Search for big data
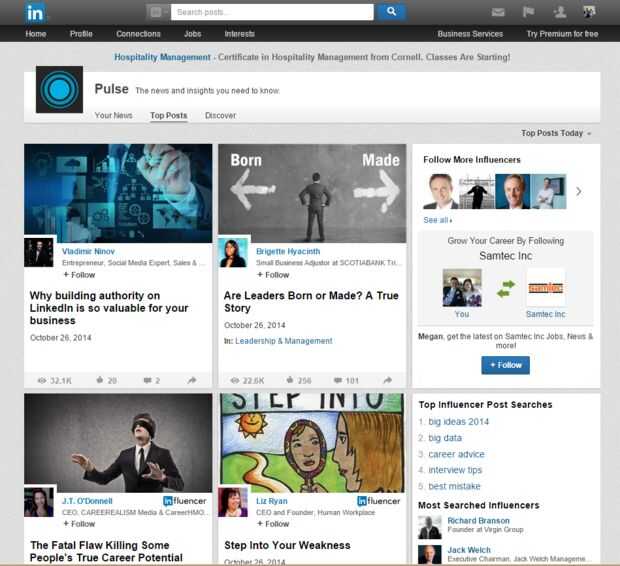Viewport: 620px width, 566px height. (x=445, y=438)
